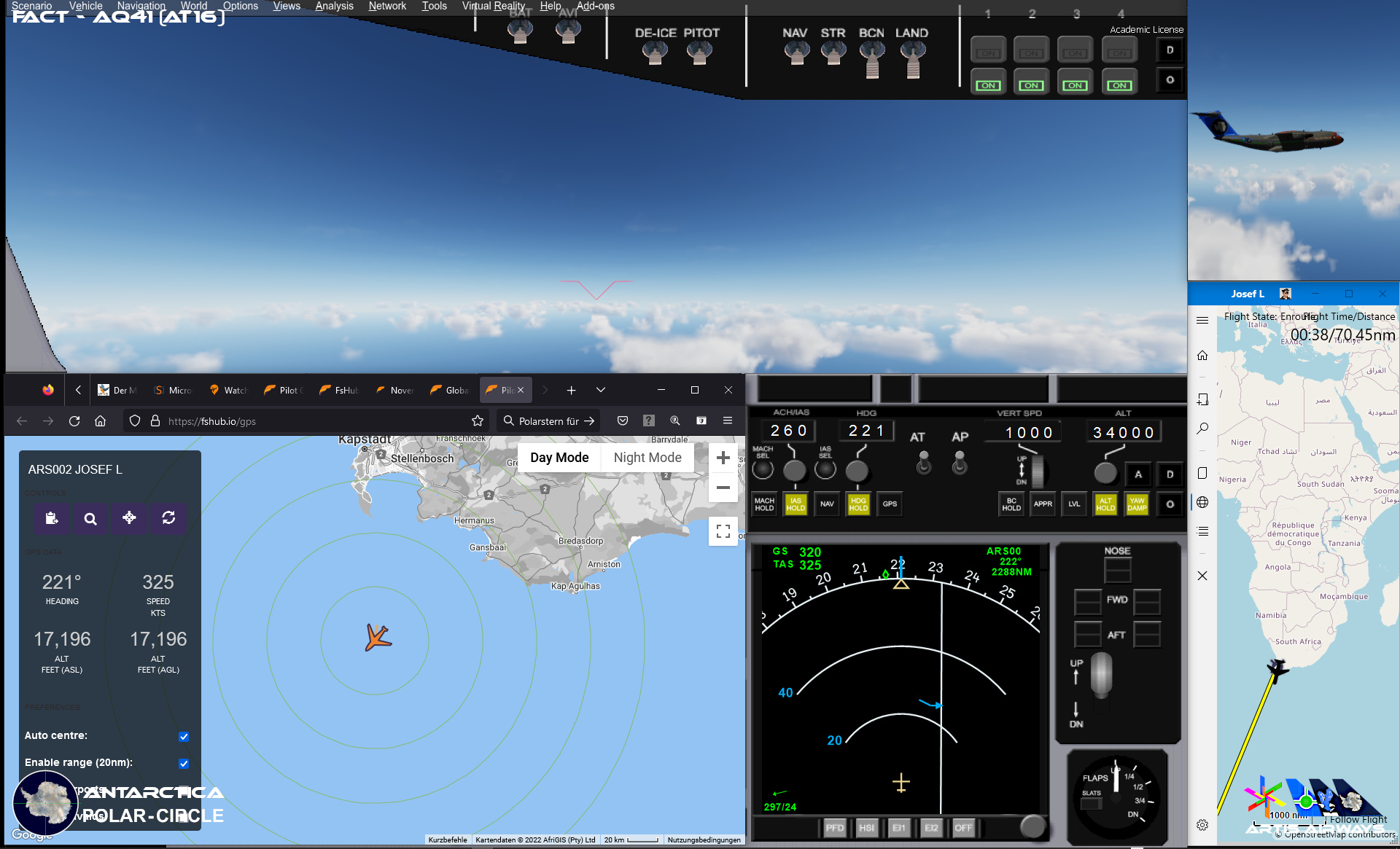1400x849 pixels.
Task: Click the GPS source button on autopilot
Action: tap(890, 504)
